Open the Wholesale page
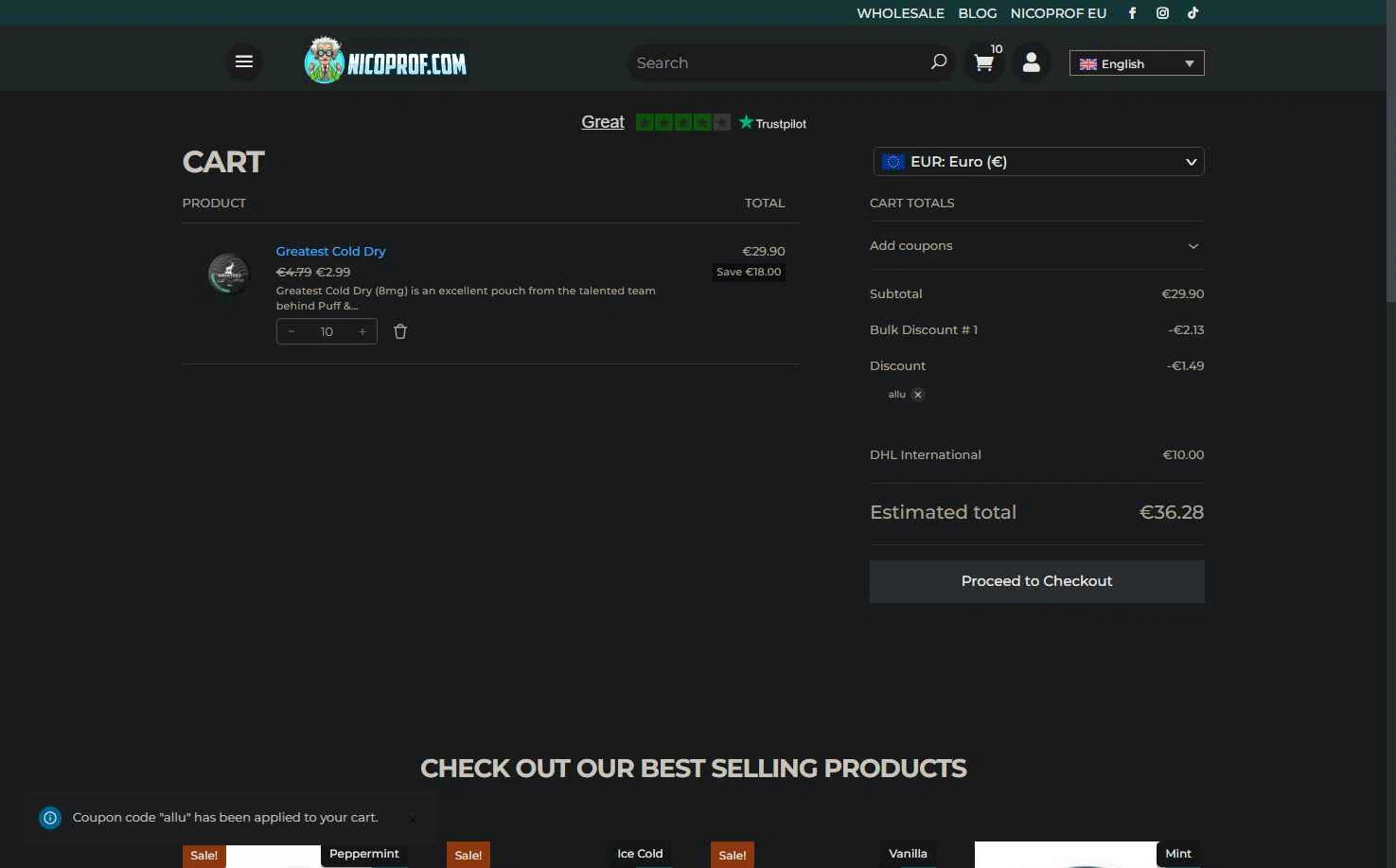The height and width of the screenshot is (868, 1396). pyautogui.click(x=900, y=13)
